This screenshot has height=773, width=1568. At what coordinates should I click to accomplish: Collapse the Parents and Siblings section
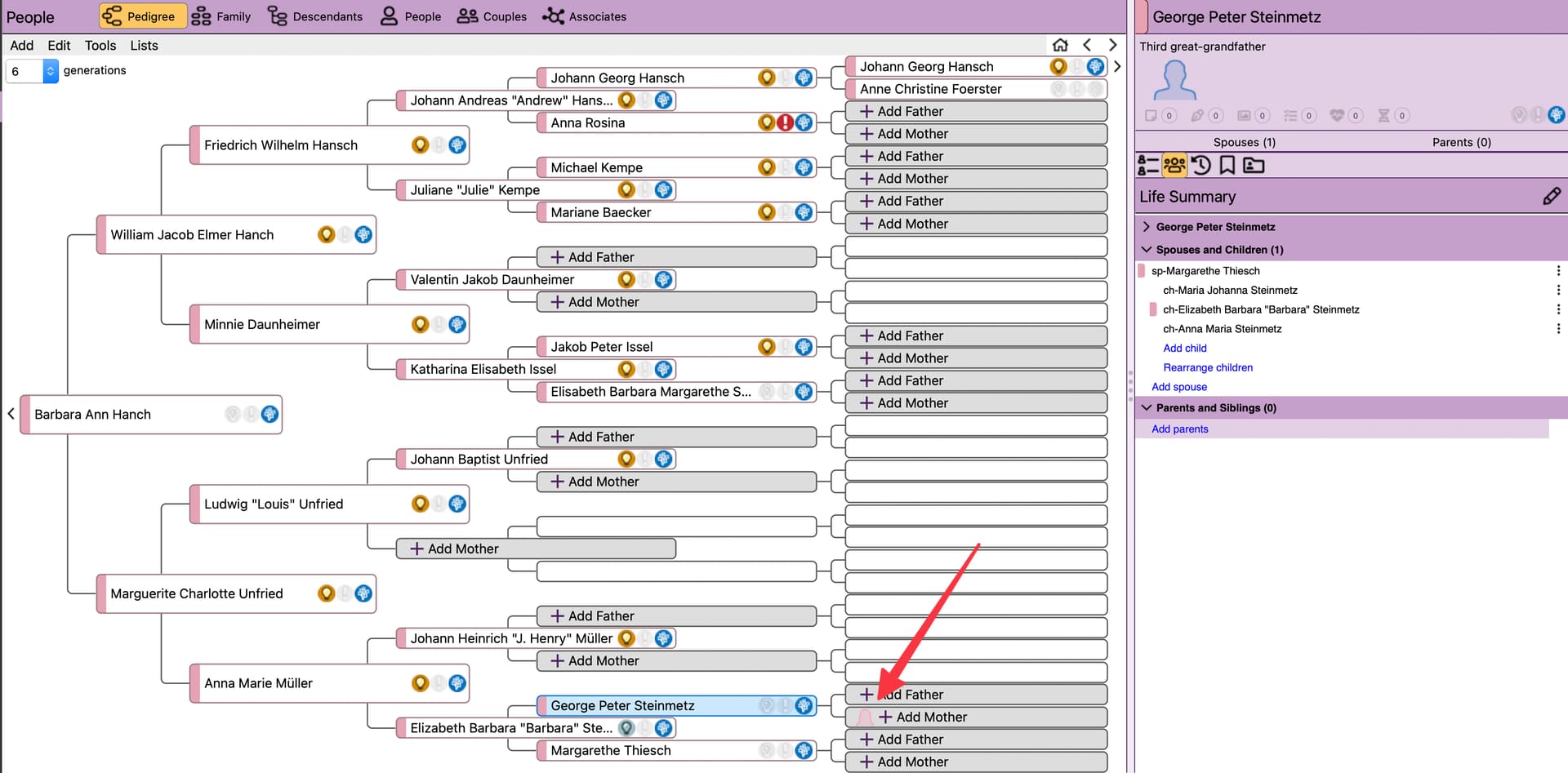pos(1147,408)
